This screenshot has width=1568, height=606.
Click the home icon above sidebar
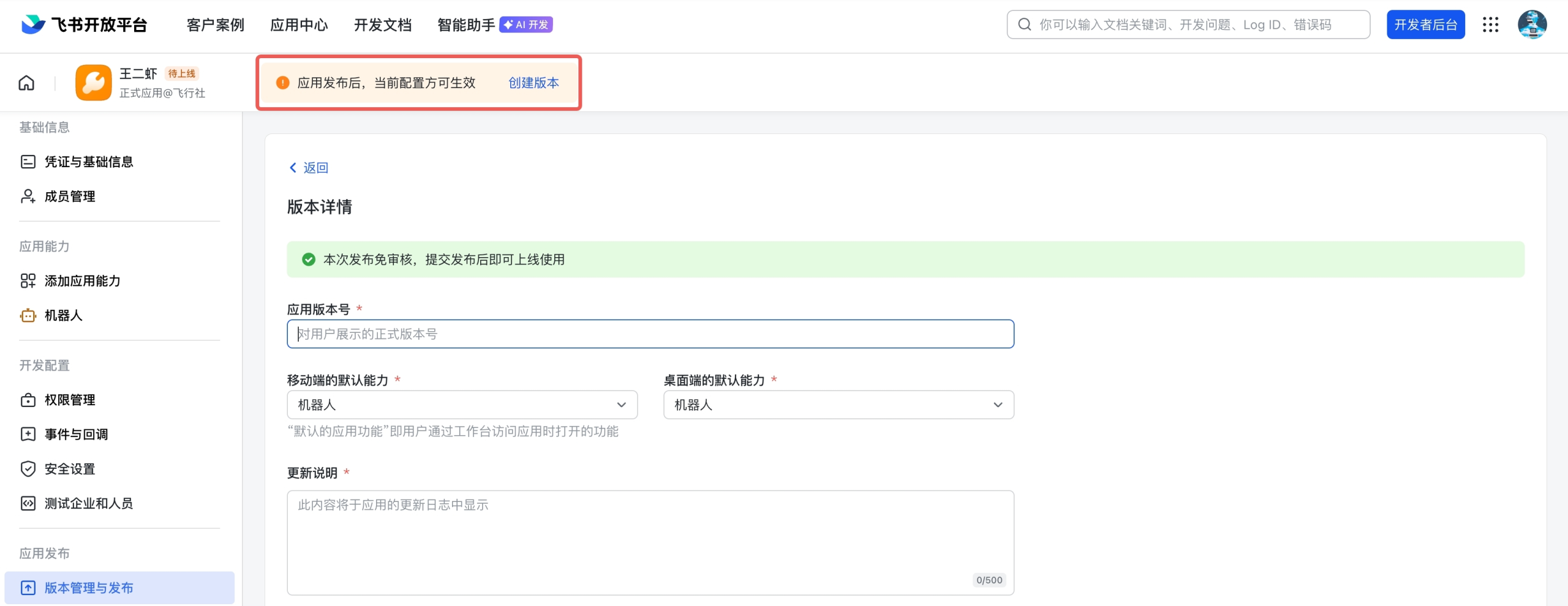tap(26, 82)
